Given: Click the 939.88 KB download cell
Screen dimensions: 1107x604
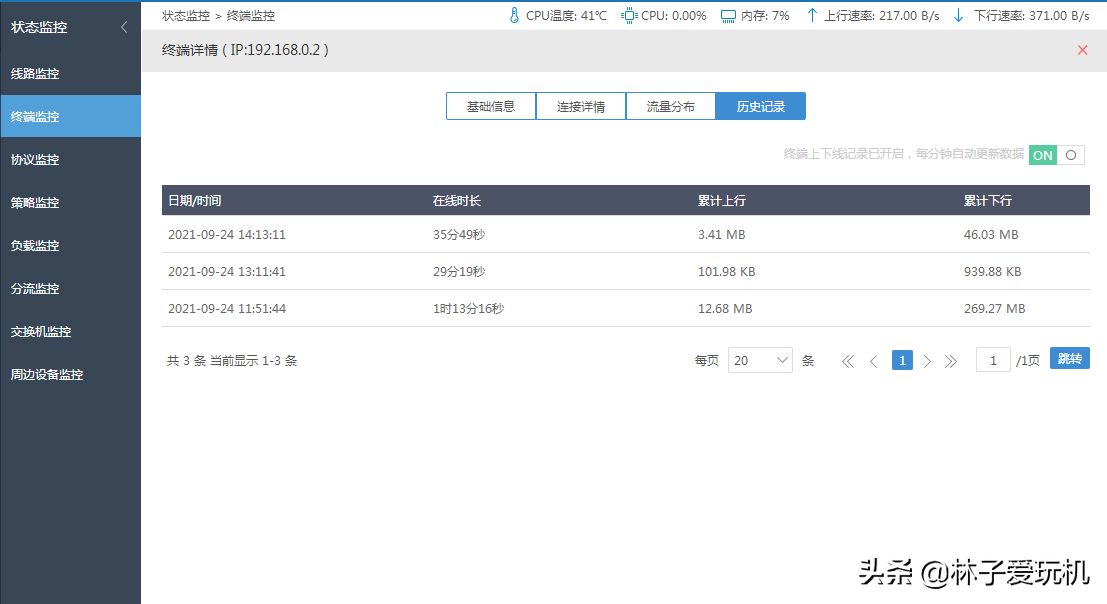Looking at the screenshot, I should click(x=993, y=272).
